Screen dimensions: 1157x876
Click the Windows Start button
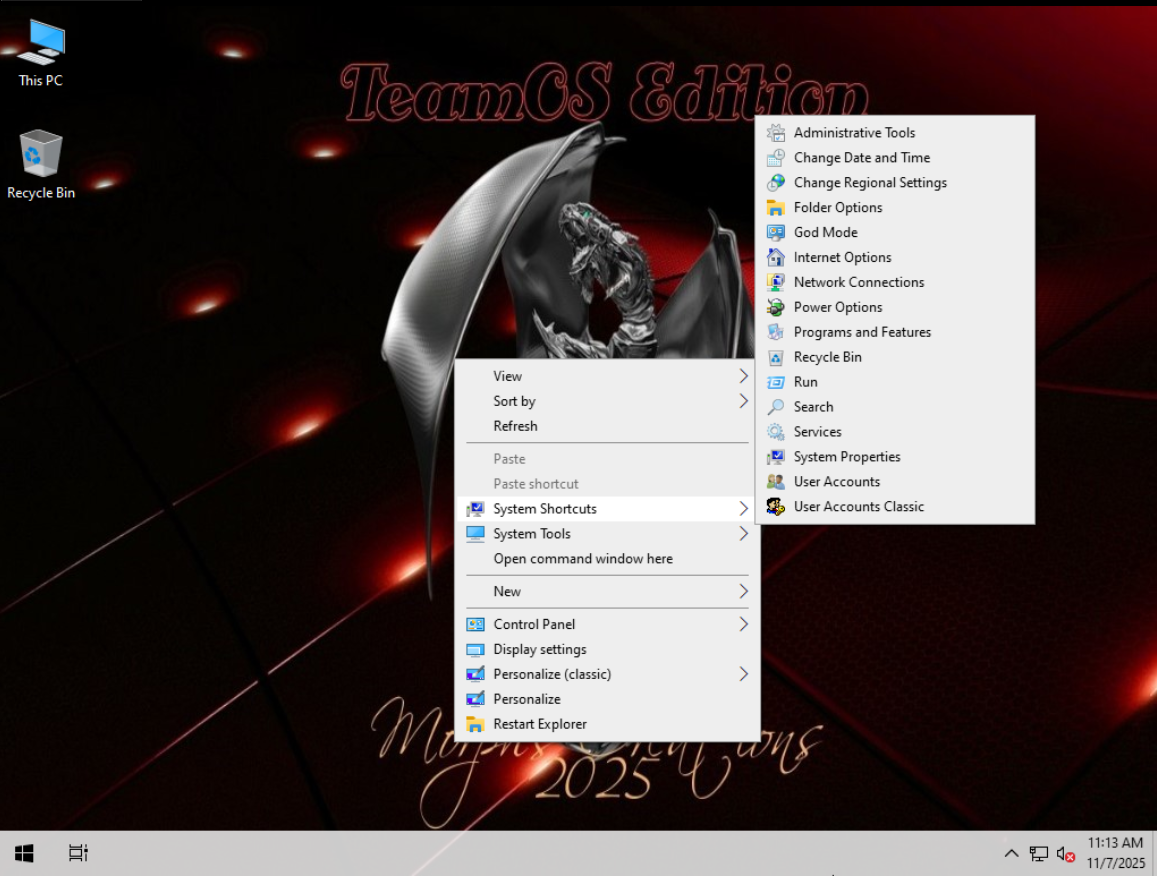(x=25, y=853)
